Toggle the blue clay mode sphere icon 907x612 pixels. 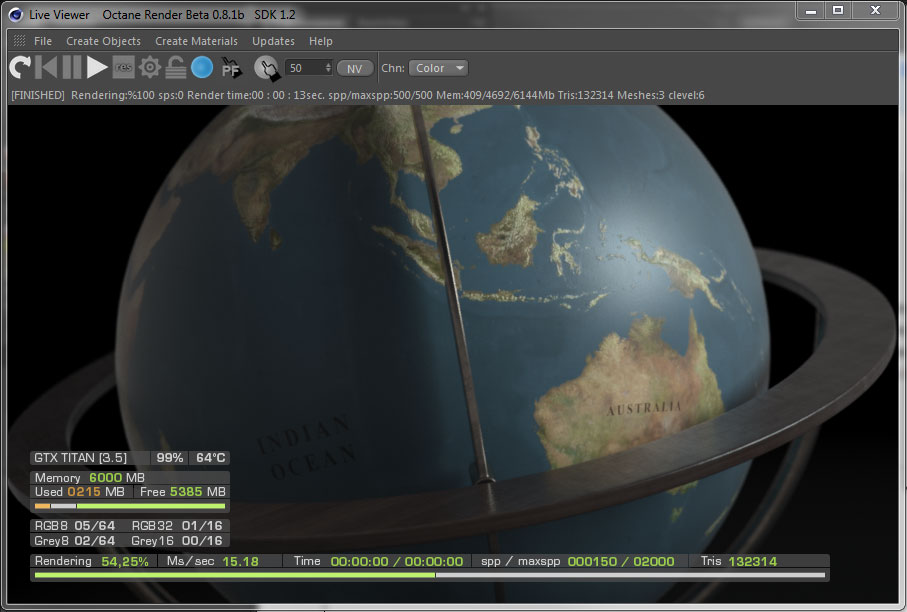coord(202,68)
